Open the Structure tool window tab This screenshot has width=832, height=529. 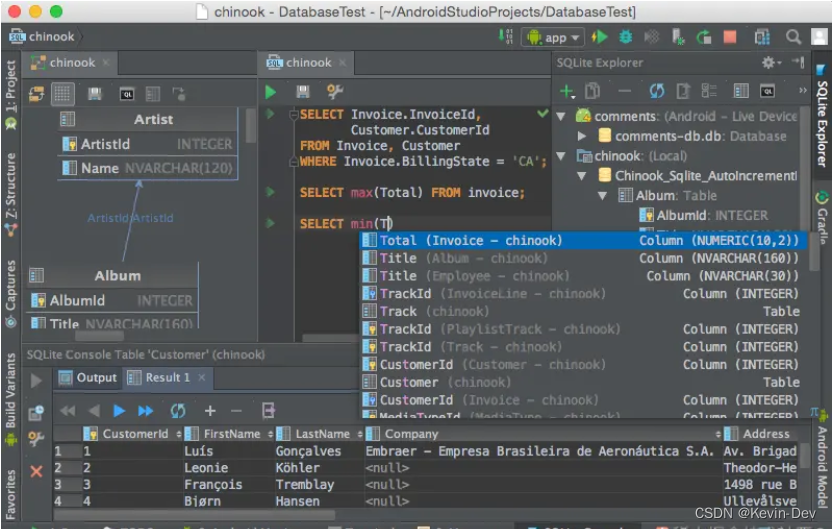coord(11,193)
